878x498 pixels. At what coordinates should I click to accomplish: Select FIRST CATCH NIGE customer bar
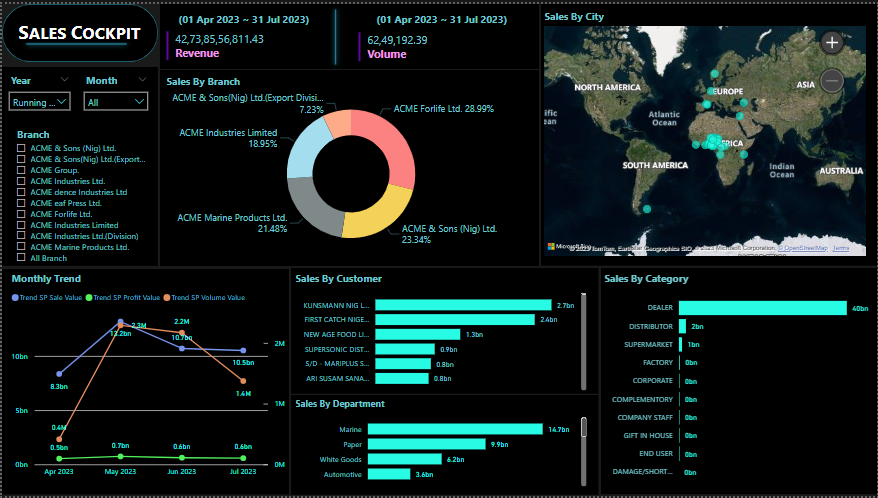coord(455,319)
